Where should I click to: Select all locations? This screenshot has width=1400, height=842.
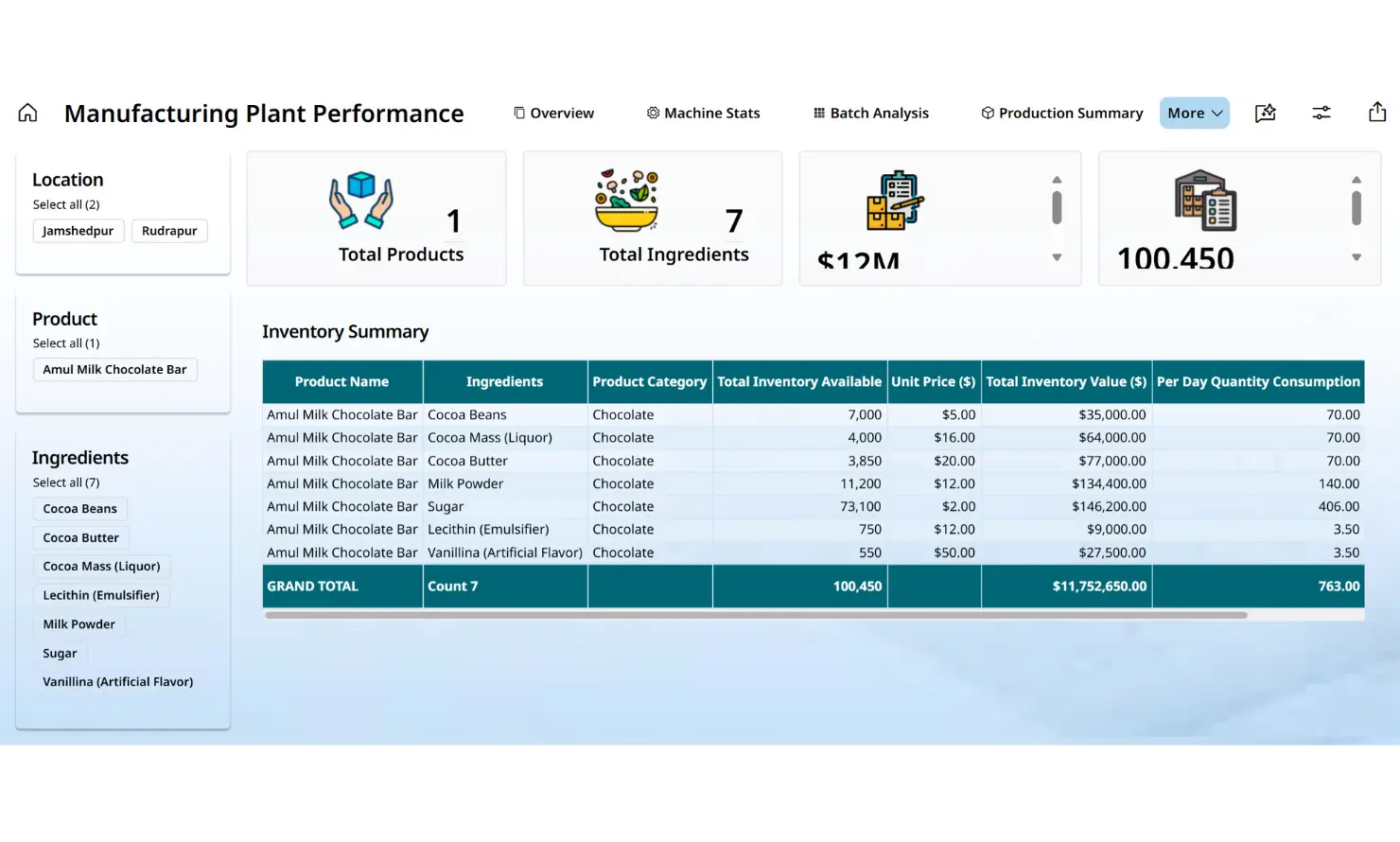tap(66, 204)
